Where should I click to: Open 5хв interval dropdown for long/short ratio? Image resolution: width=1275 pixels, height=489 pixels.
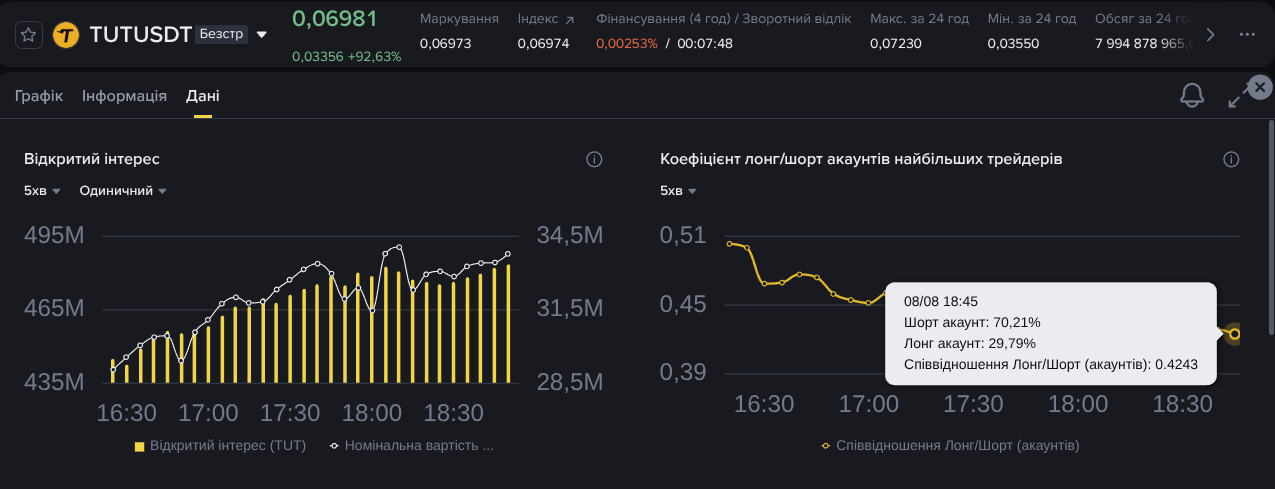click(678, 190)
